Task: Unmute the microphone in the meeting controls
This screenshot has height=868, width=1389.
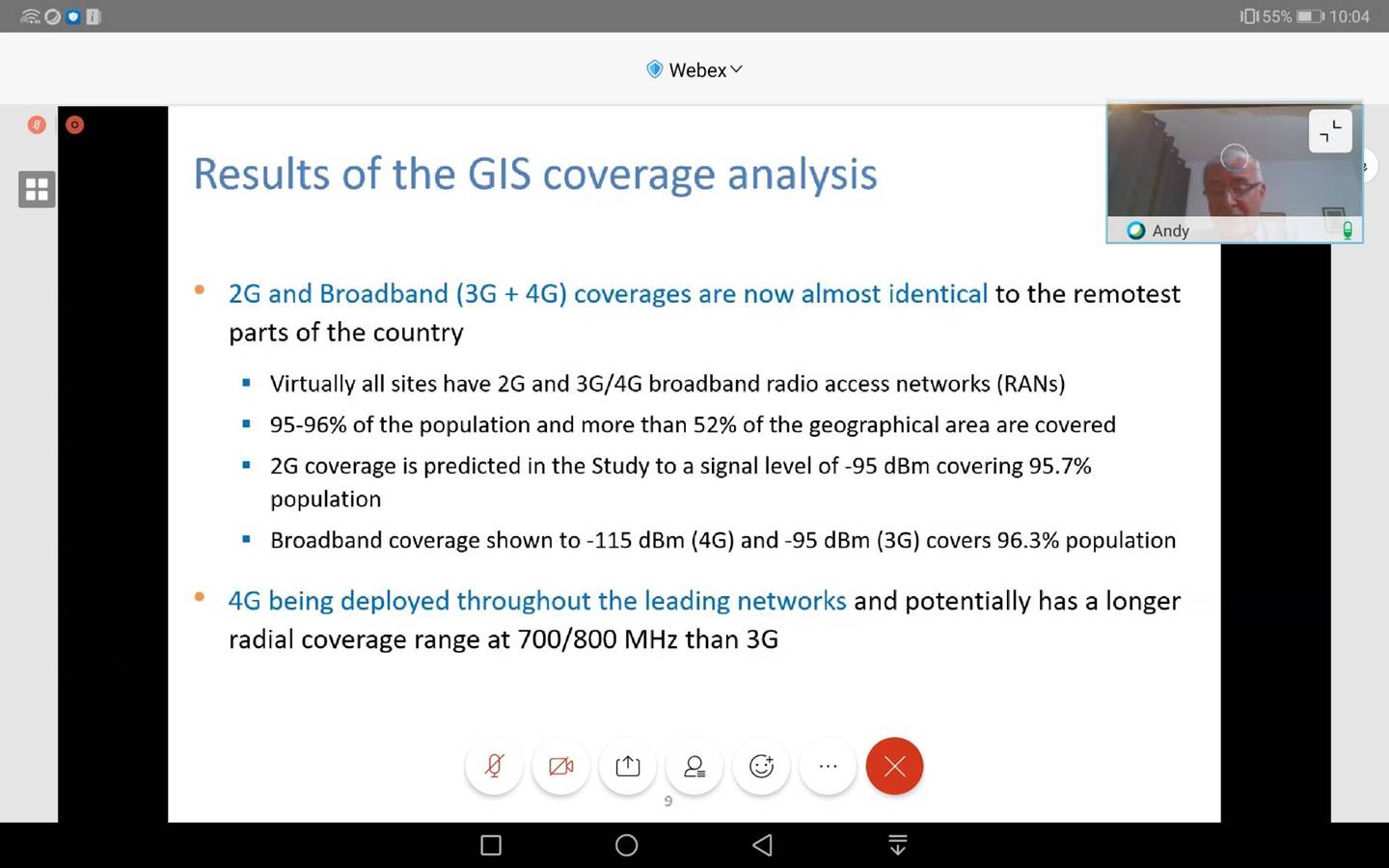Action: 494,767
